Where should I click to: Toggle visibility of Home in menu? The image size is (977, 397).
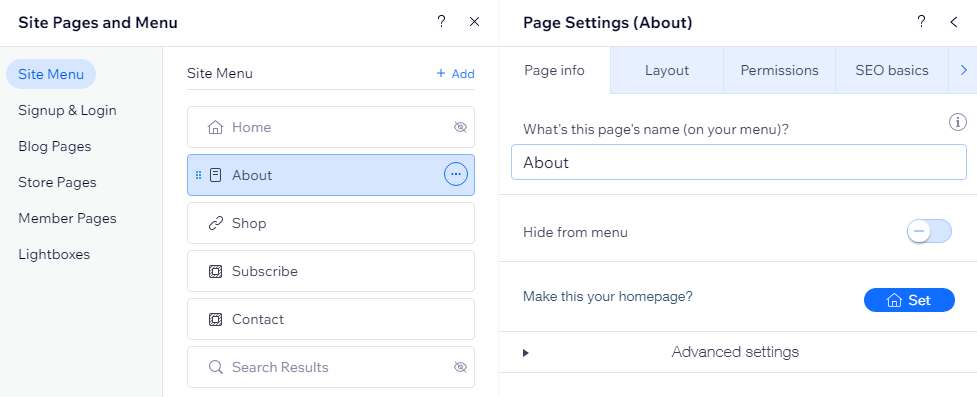pyautogui.click(x=460, y=127)
